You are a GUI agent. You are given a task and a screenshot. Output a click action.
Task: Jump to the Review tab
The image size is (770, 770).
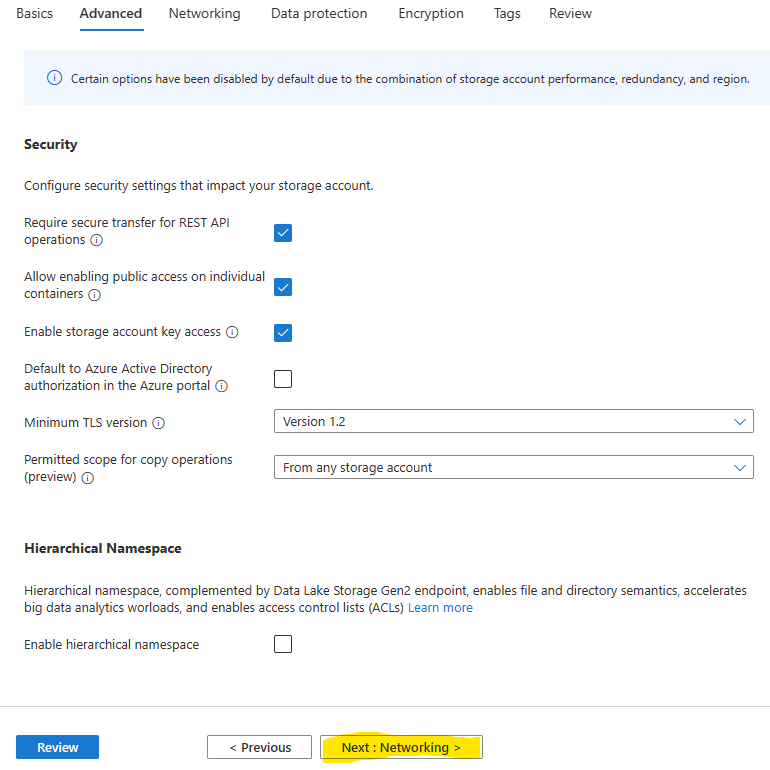coord(571,14)
